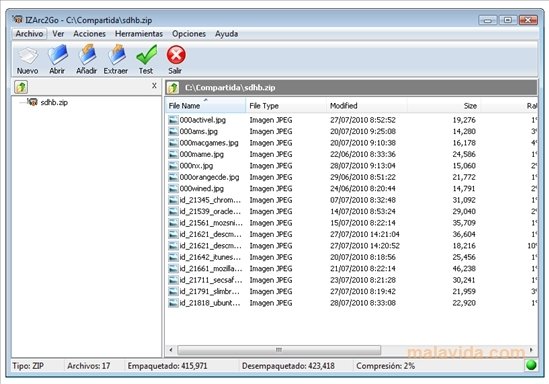This screenshot has height=384, width=549.
Task: Click size value 46,238
Action: pyautogui.click(x=464, y=269)
